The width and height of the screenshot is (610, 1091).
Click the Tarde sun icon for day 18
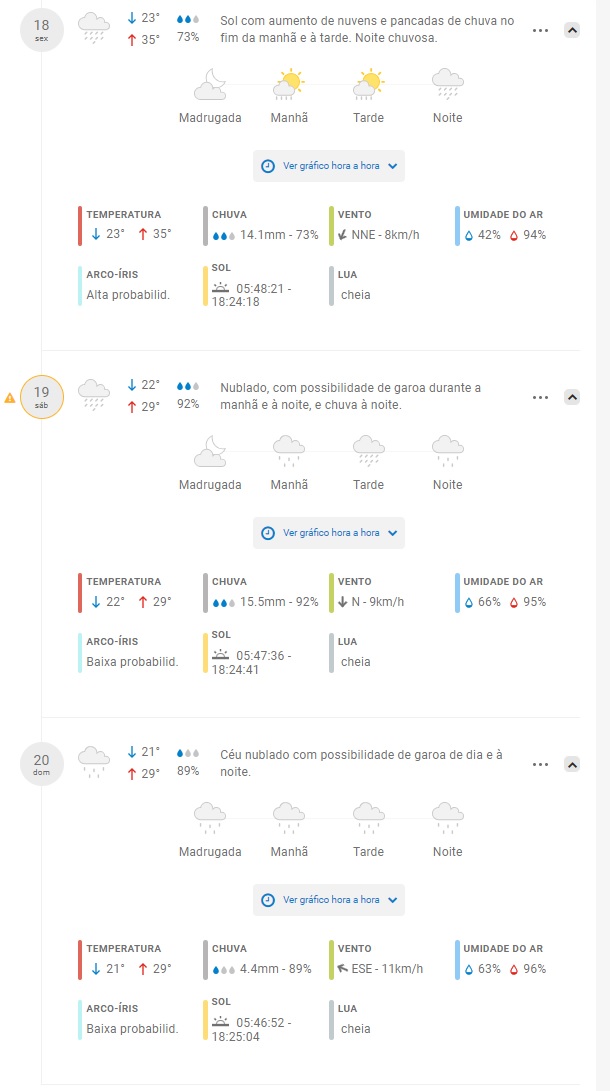[x=369, y=85]
